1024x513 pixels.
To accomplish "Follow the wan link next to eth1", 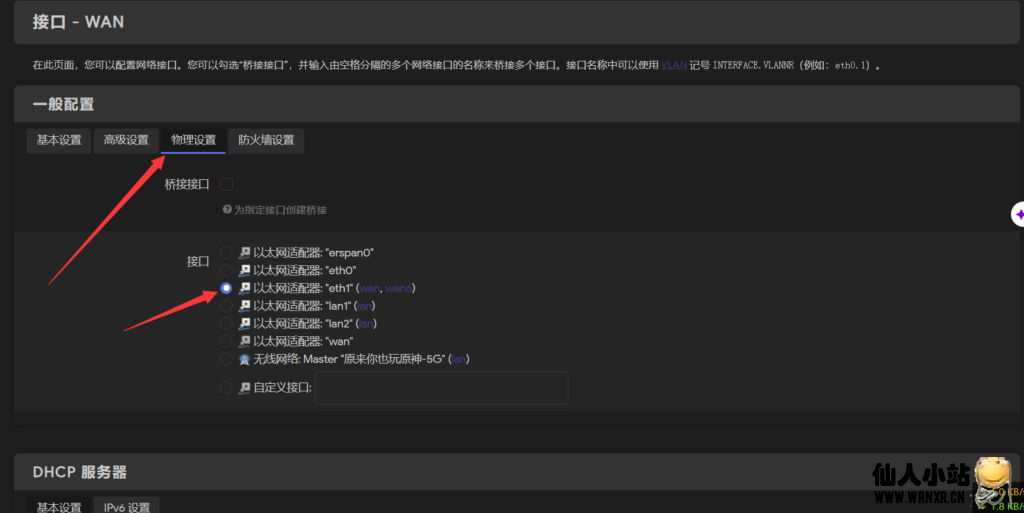I will [x=370, y=288].
